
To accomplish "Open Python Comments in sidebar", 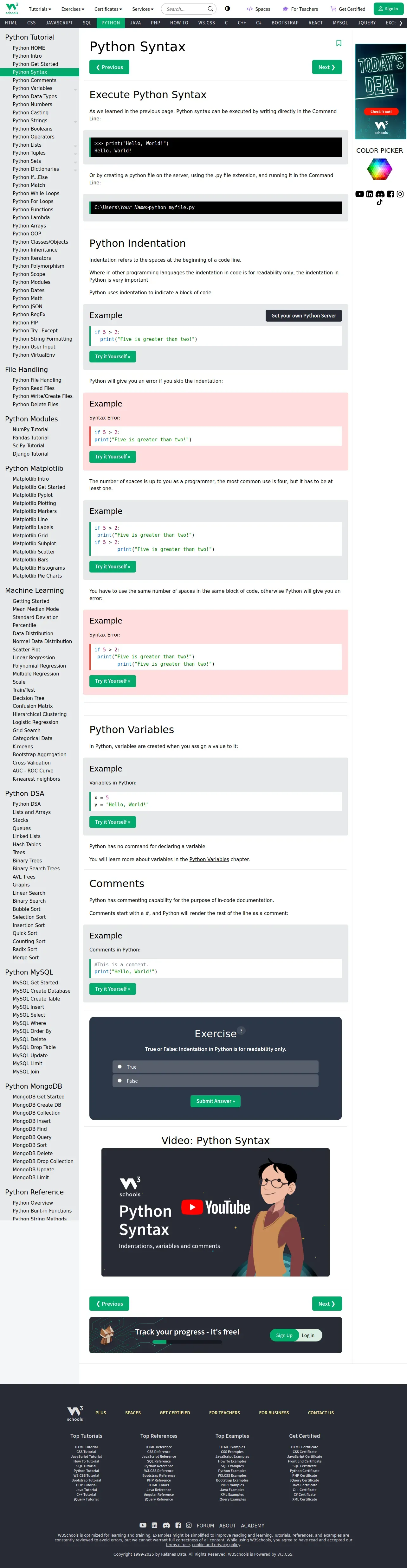I will [x=35, y=80].
